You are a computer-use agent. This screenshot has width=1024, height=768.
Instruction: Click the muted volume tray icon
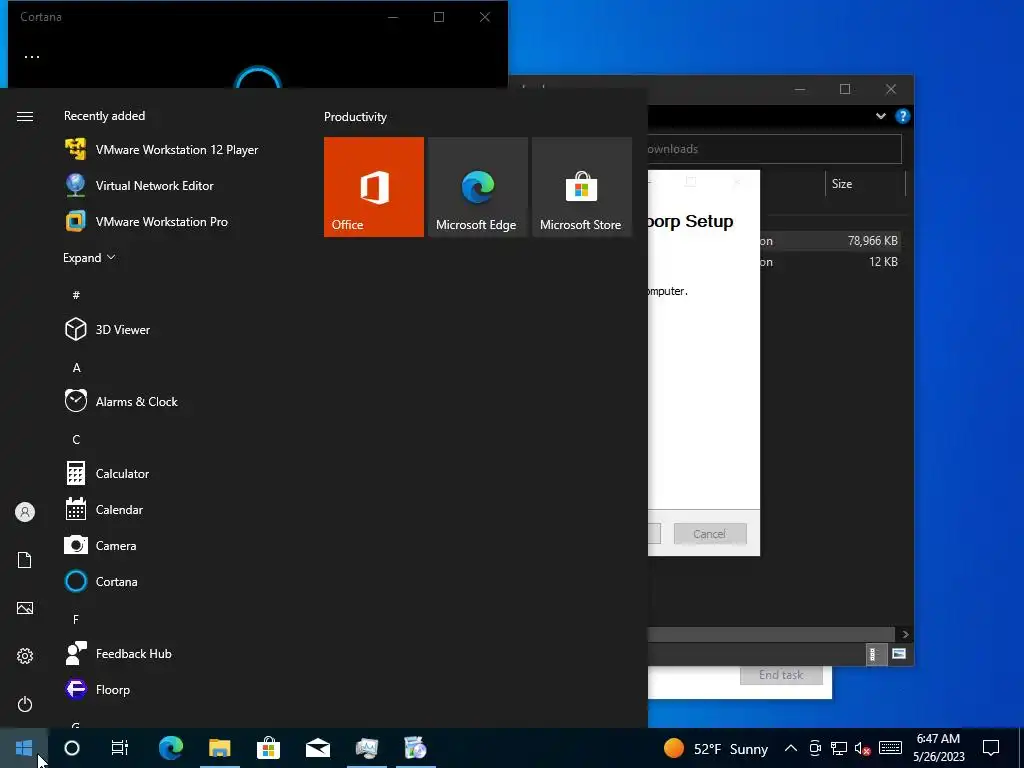pos(862,748)
